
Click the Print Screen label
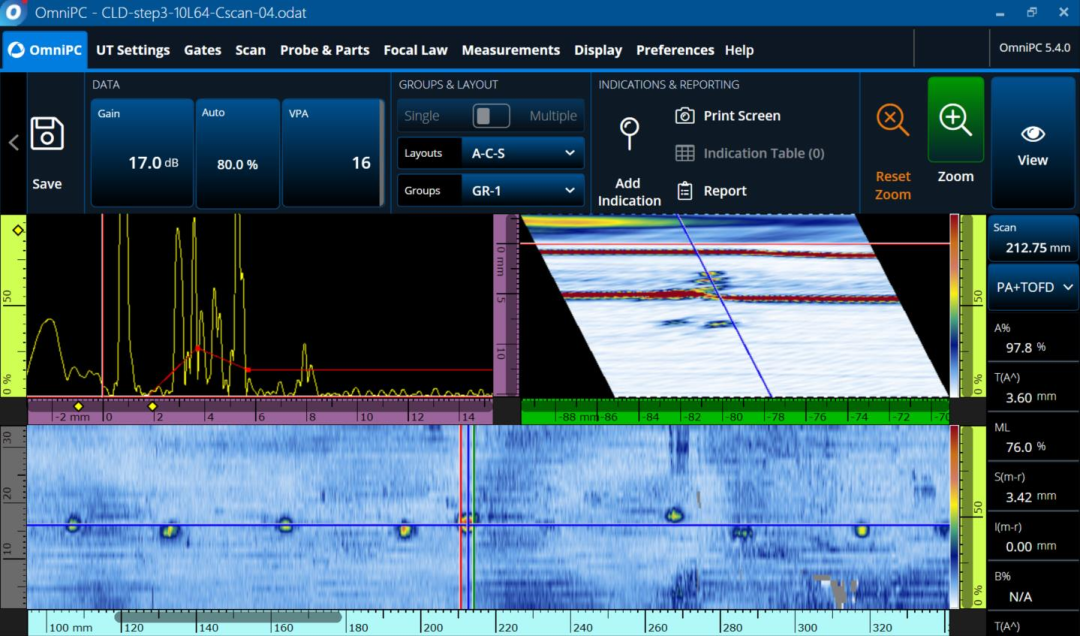742,116
